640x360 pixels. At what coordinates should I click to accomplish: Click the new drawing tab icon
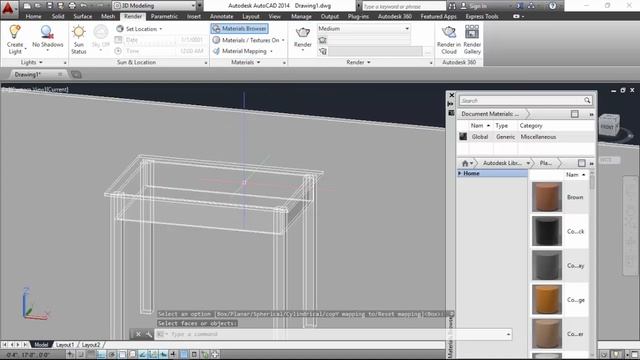pos(76,74)
